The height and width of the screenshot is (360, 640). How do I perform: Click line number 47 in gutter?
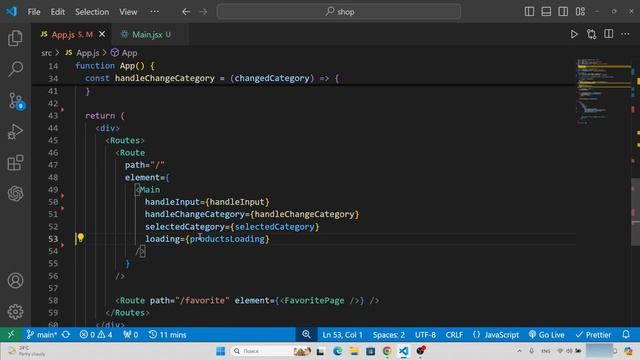[x=53, y=165]
